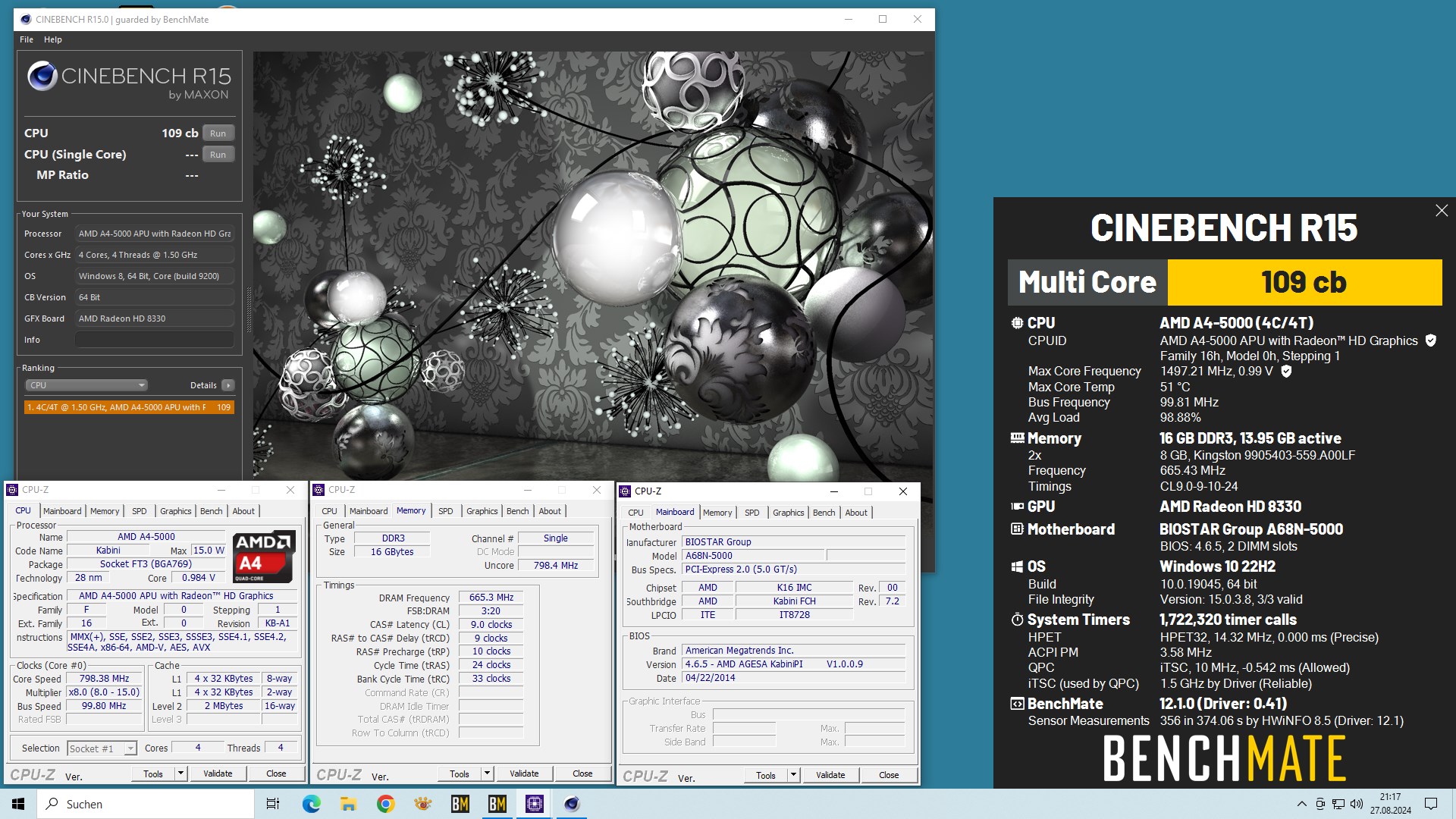Open Task View from the taskbar
This screenshot has height=819, width=1456.
[x=272, y=804]
